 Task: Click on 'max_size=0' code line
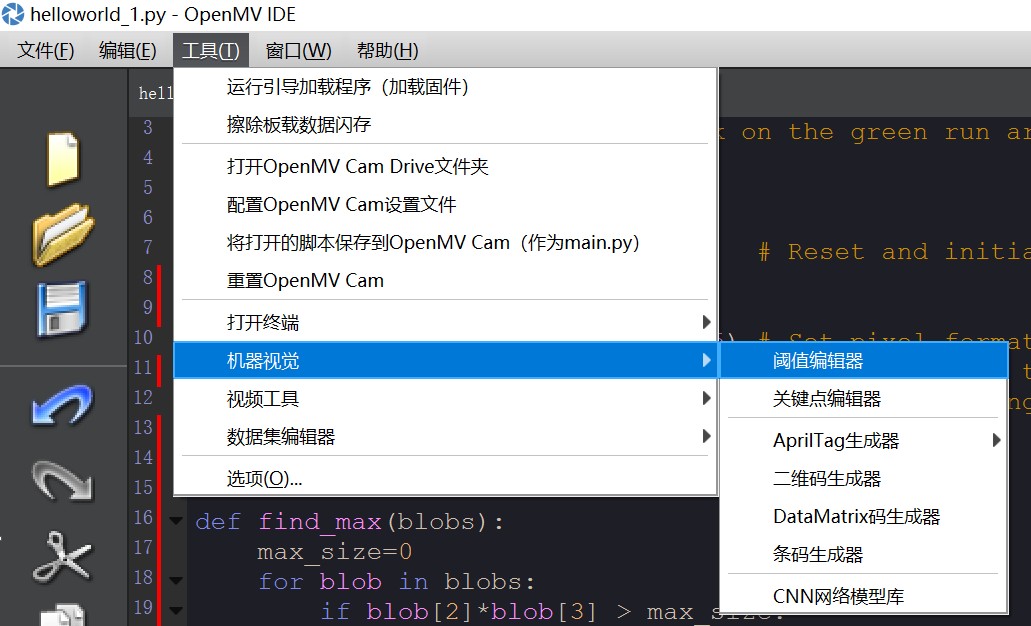[335, 552]
